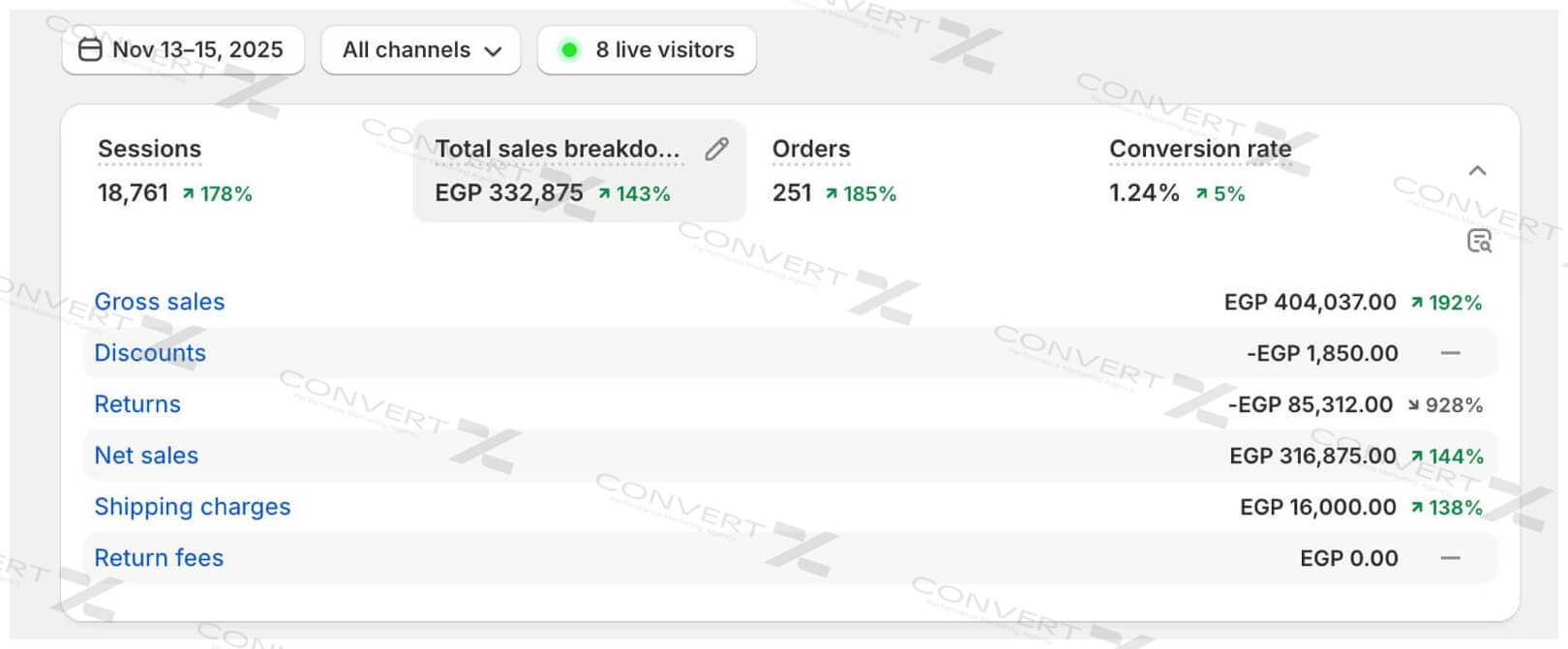Click the 8 live visitors button
This screenshot has height=649, width=1568.
647,49
